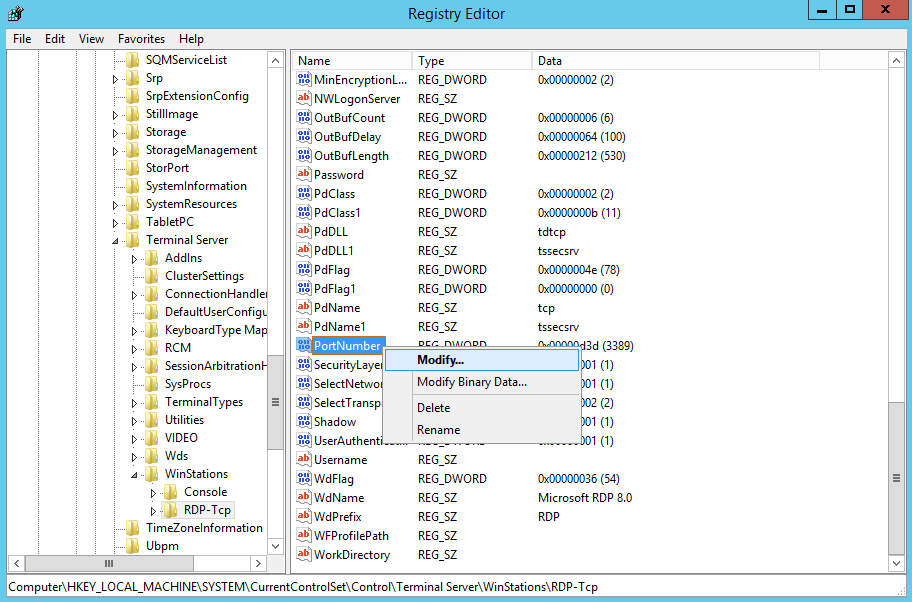Collapse the WinStations tree node

135,475
